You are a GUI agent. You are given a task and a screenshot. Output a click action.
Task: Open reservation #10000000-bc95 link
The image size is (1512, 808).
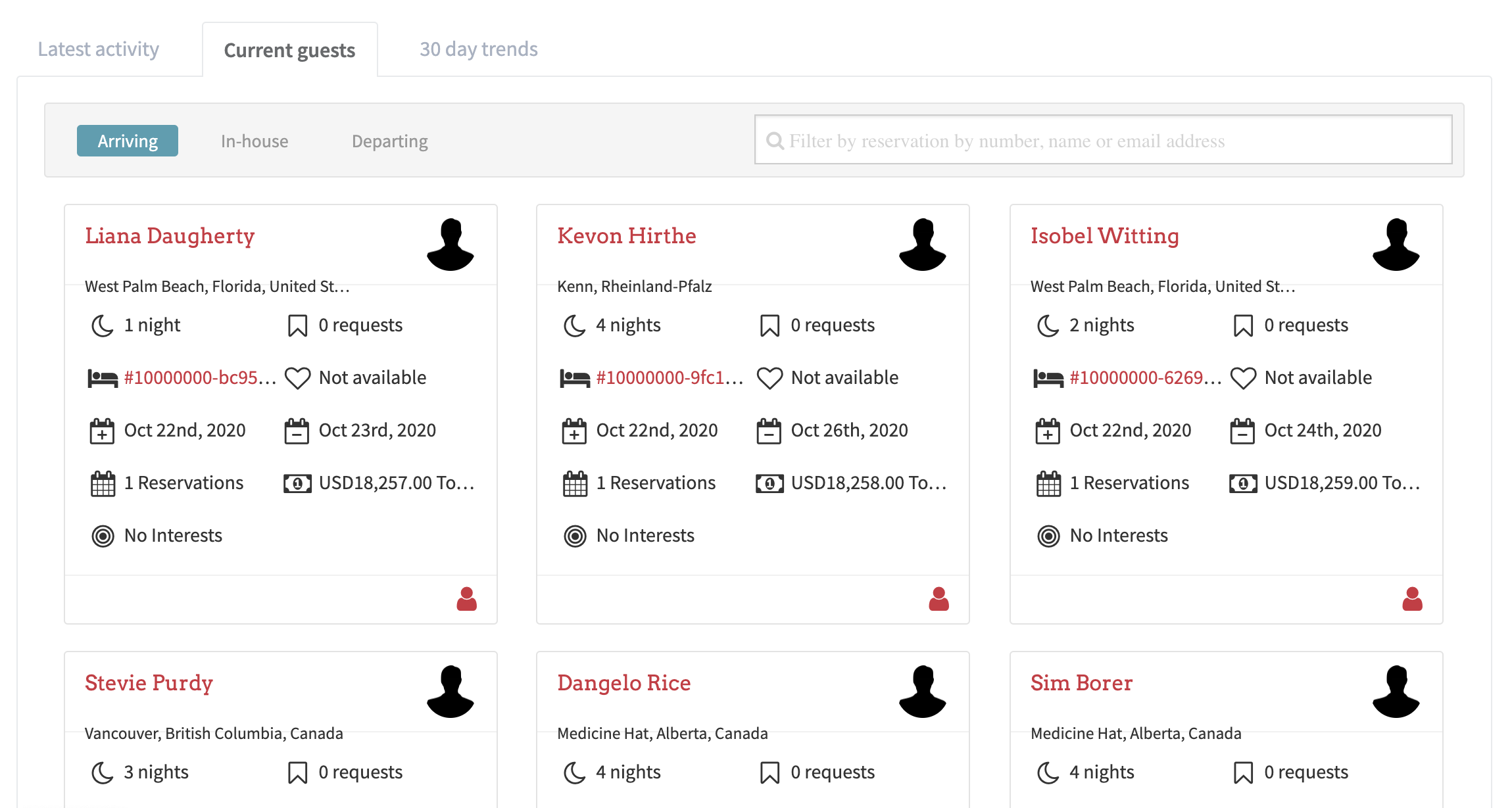[x=200, y=377]
